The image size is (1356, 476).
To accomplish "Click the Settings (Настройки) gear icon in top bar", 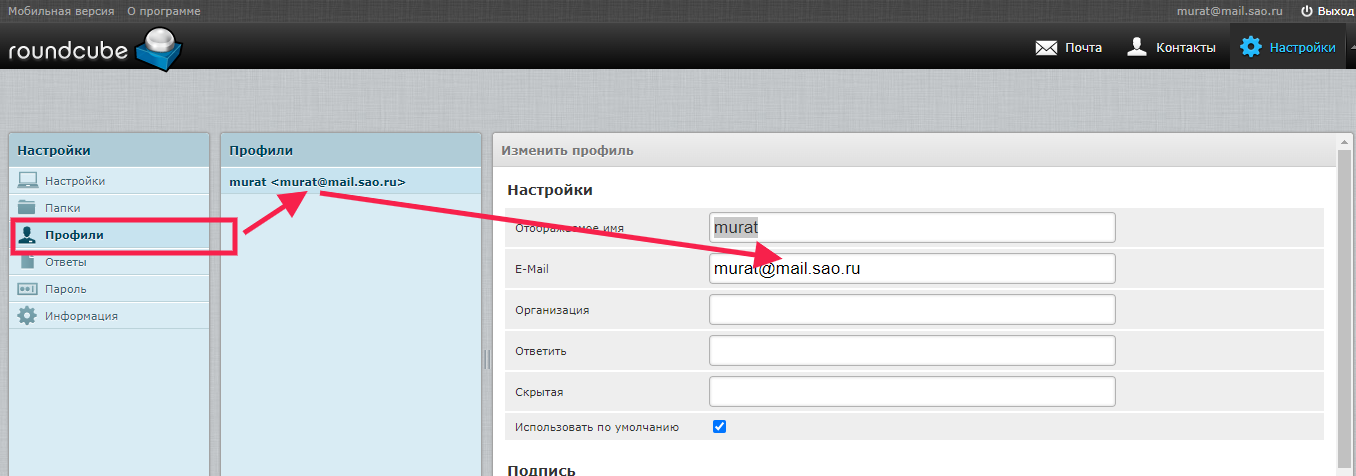I will tap(1250, 47).
